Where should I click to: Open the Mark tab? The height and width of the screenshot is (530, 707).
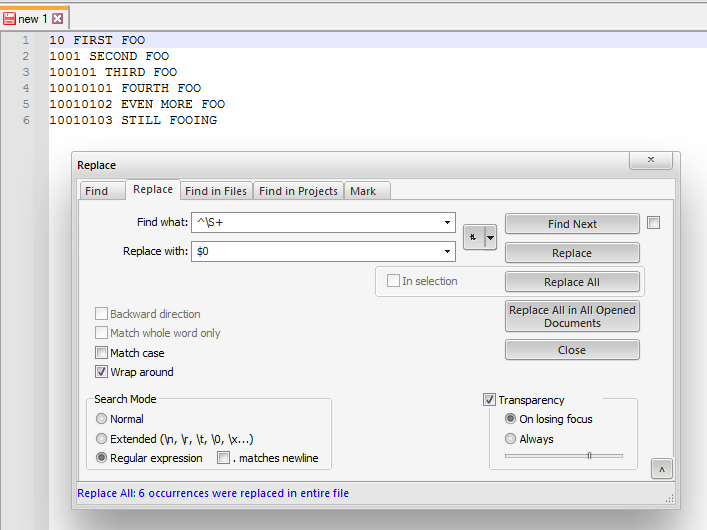[363, 191]
